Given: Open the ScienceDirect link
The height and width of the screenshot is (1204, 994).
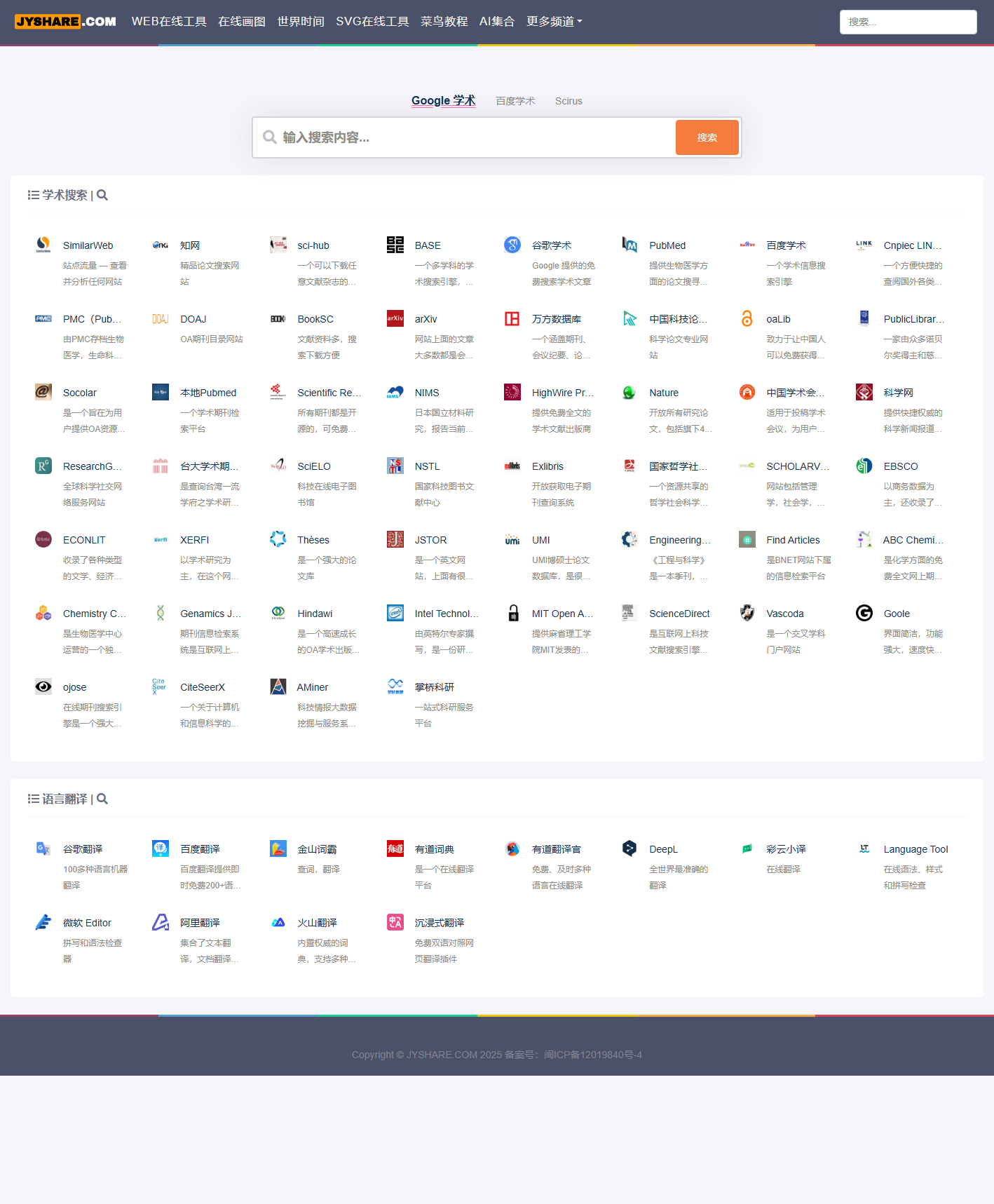Looking at the screenshot, I should (x=679, y=614).
